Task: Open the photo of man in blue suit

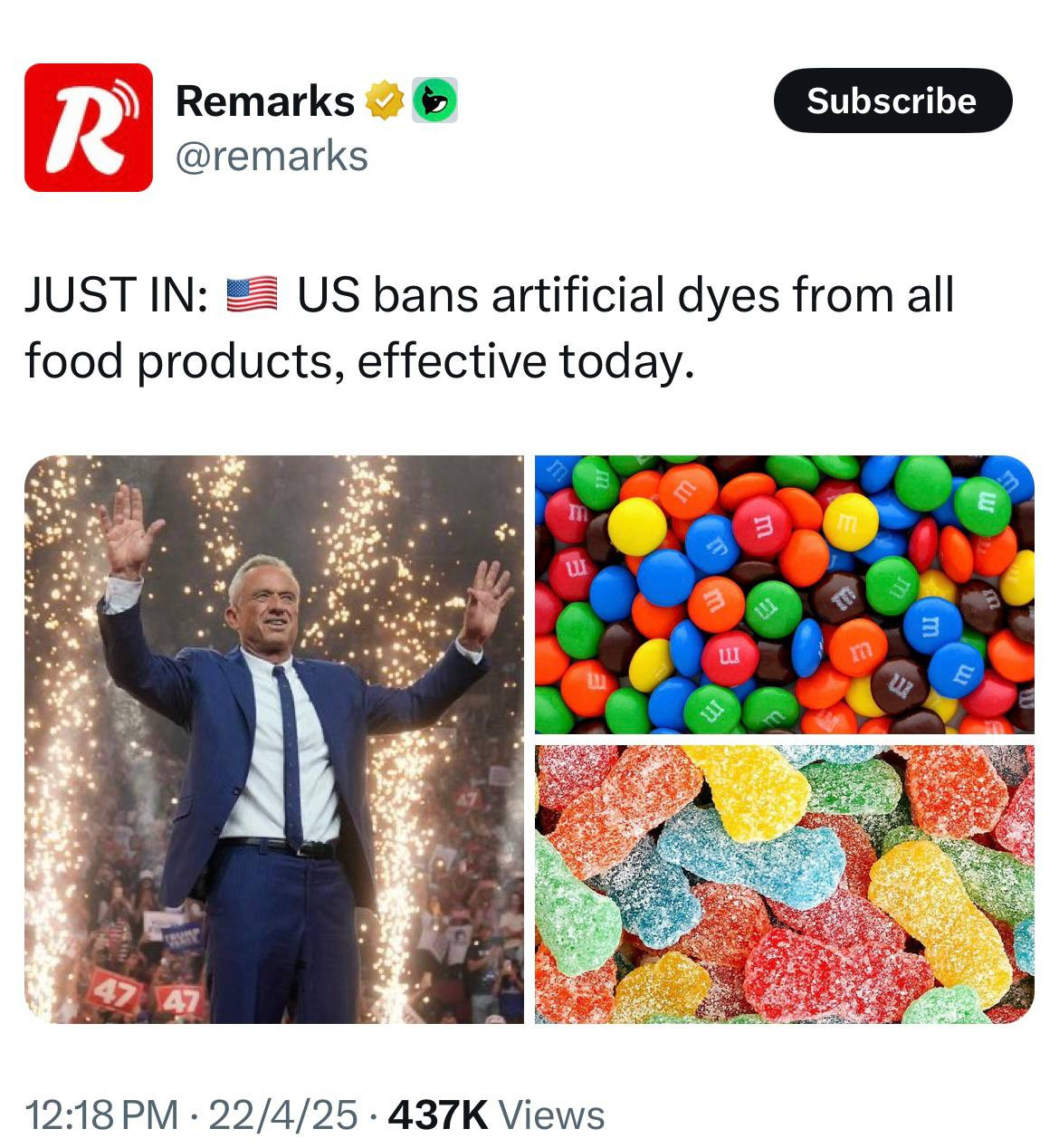Action: click(274, 739)
